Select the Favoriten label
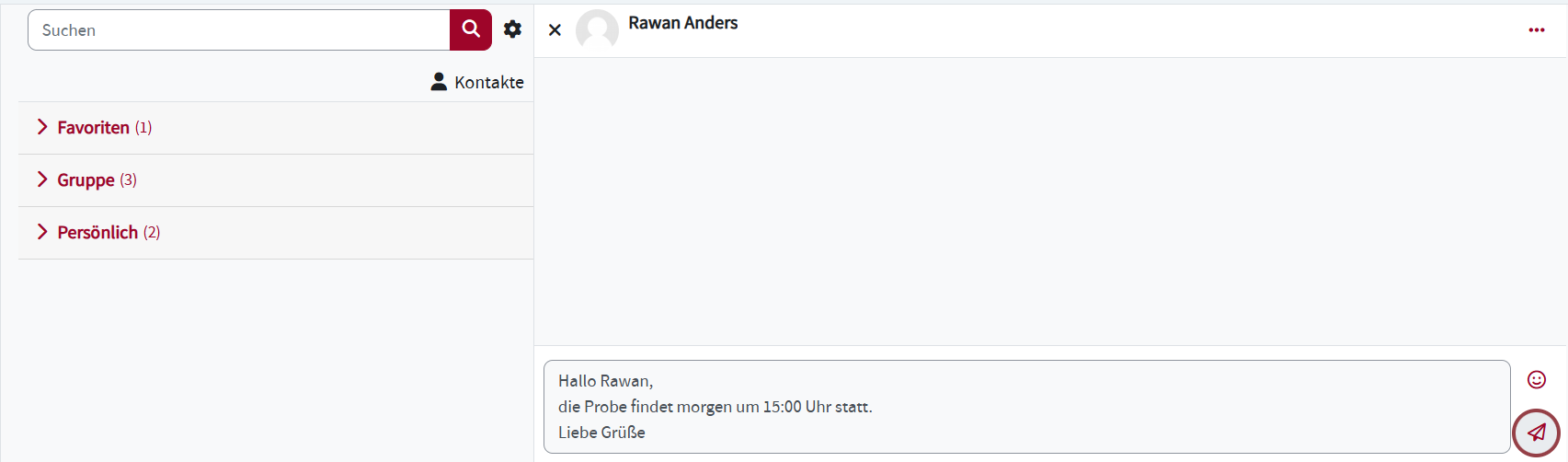 [93, 128]
